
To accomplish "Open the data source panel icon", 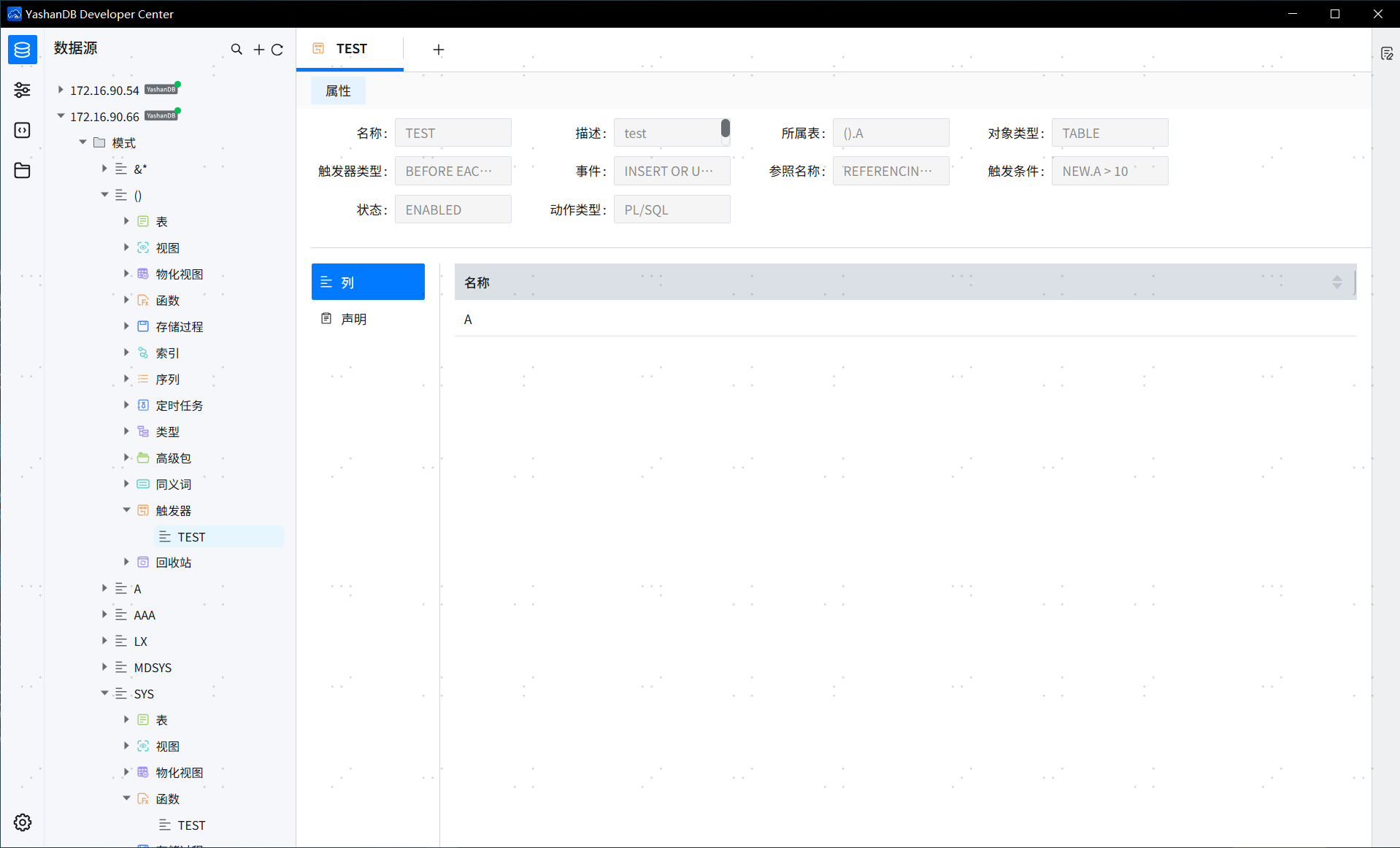I will click(22, 50).
